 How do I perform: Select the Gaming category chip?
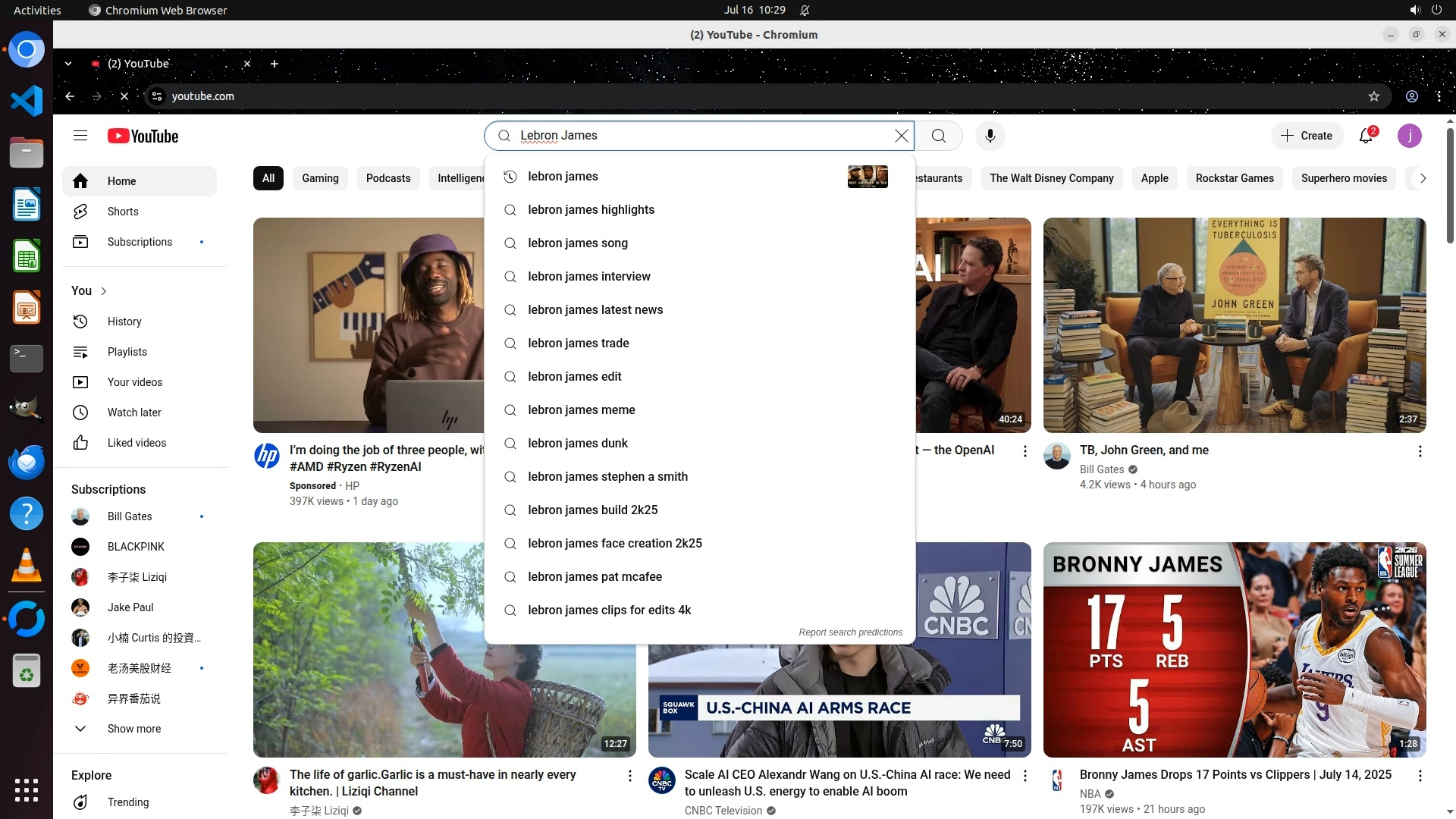[320, 178]
